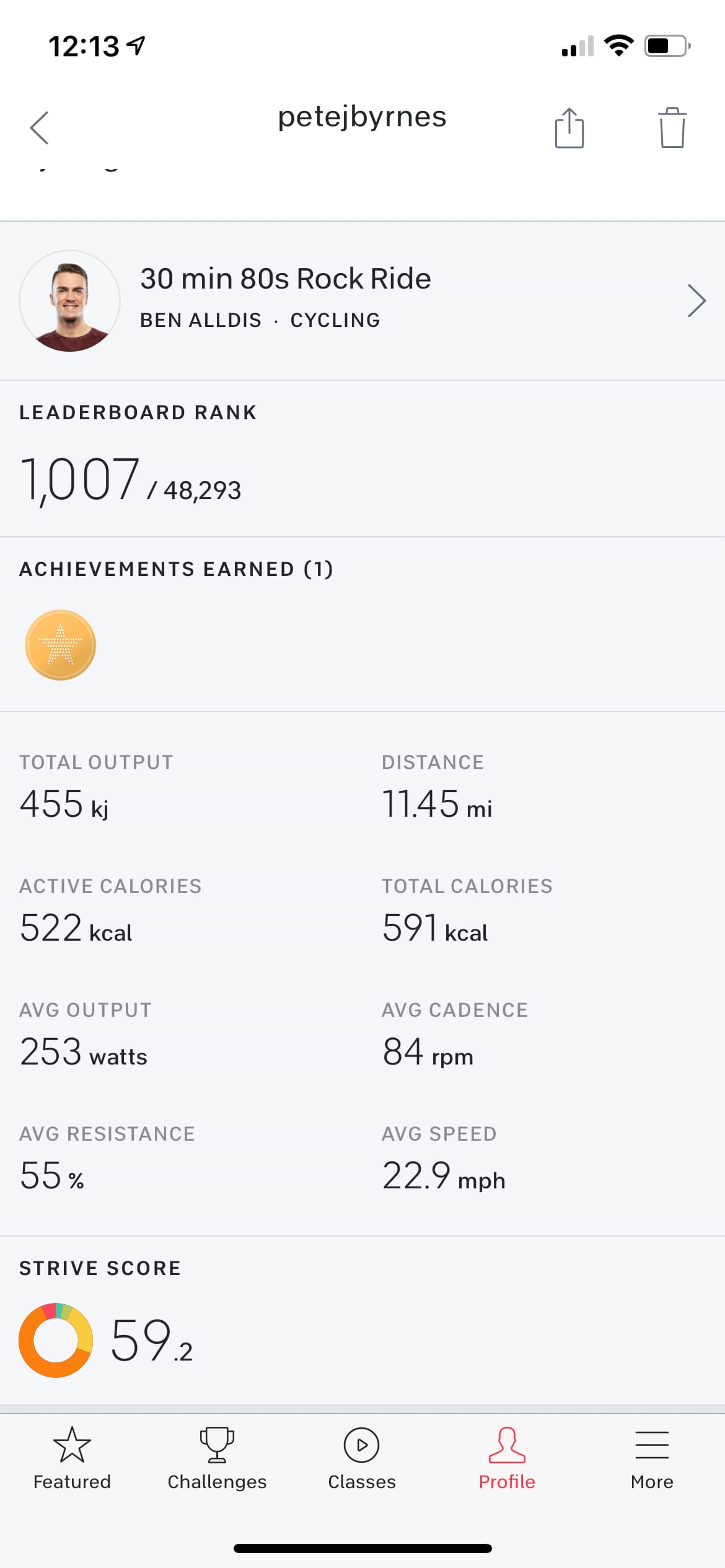This screenshot has height=1568, width=725.
Task: Tap the petejbyrnes username title
Action: 362,117
